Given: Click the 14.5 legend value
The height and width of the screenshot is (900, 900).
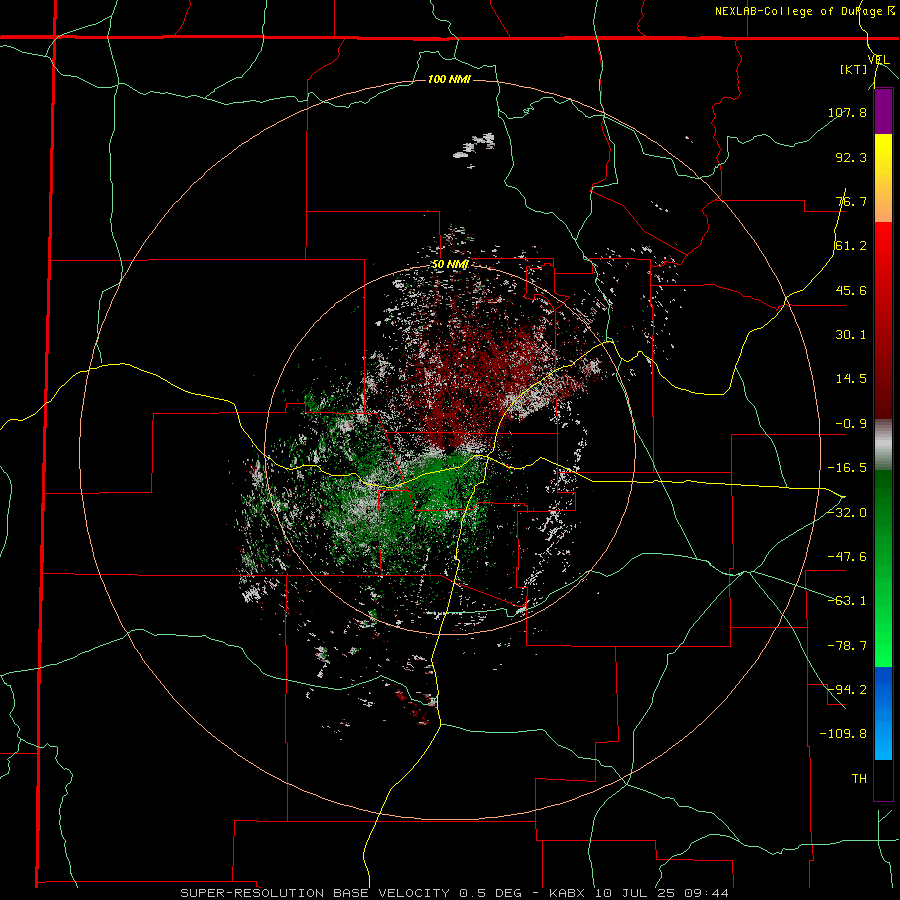Looking at the screenshot, I should tap(851, 379).
